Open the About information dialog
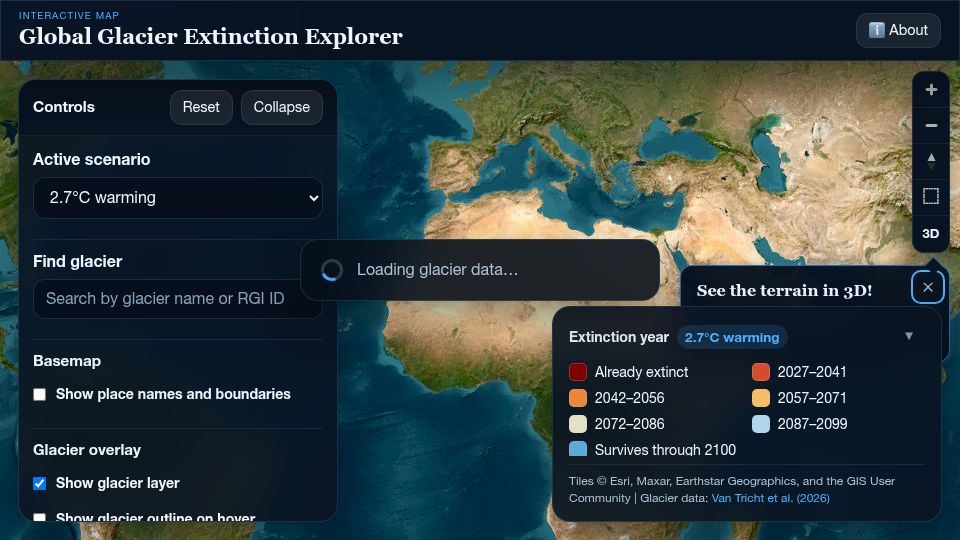 (x=898, y=30)
